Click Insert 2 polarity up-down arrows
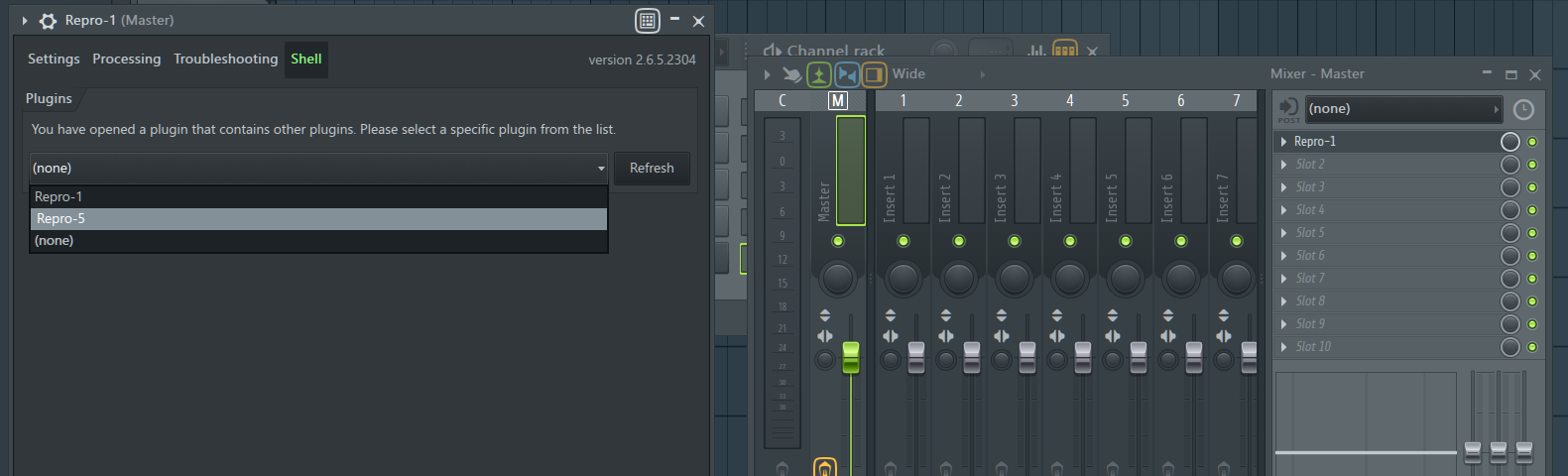The height and width of the screenshot is (476, 1568). [x=946, y=315]
